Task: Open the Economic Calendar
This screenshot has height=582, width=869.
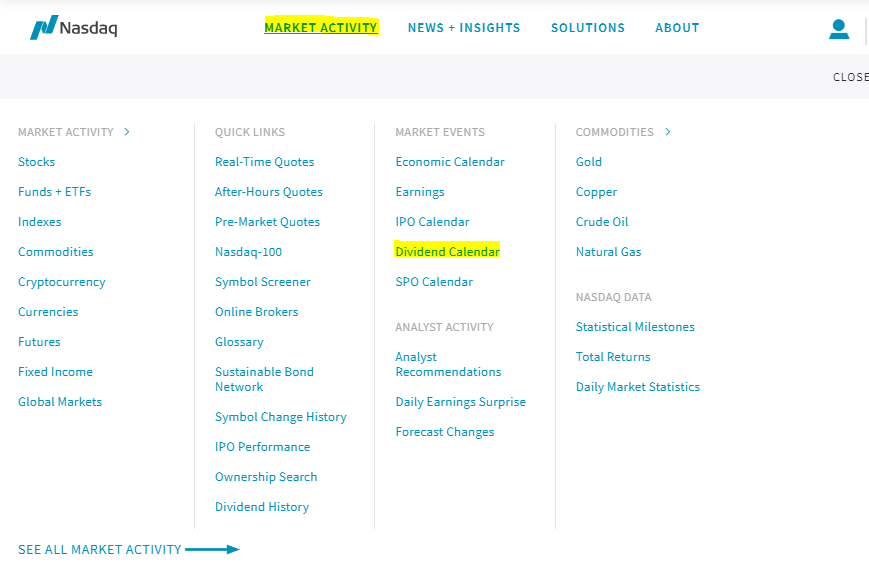Action: [x=450, y=162]
